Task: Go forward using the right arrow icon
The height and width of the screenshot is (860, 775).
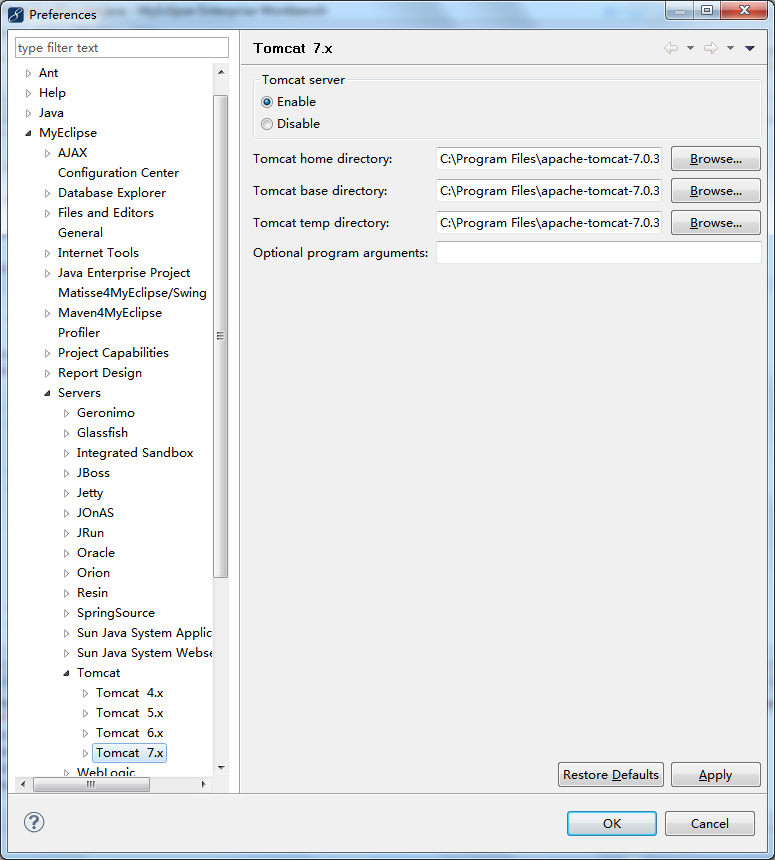Action: (711, 48)
